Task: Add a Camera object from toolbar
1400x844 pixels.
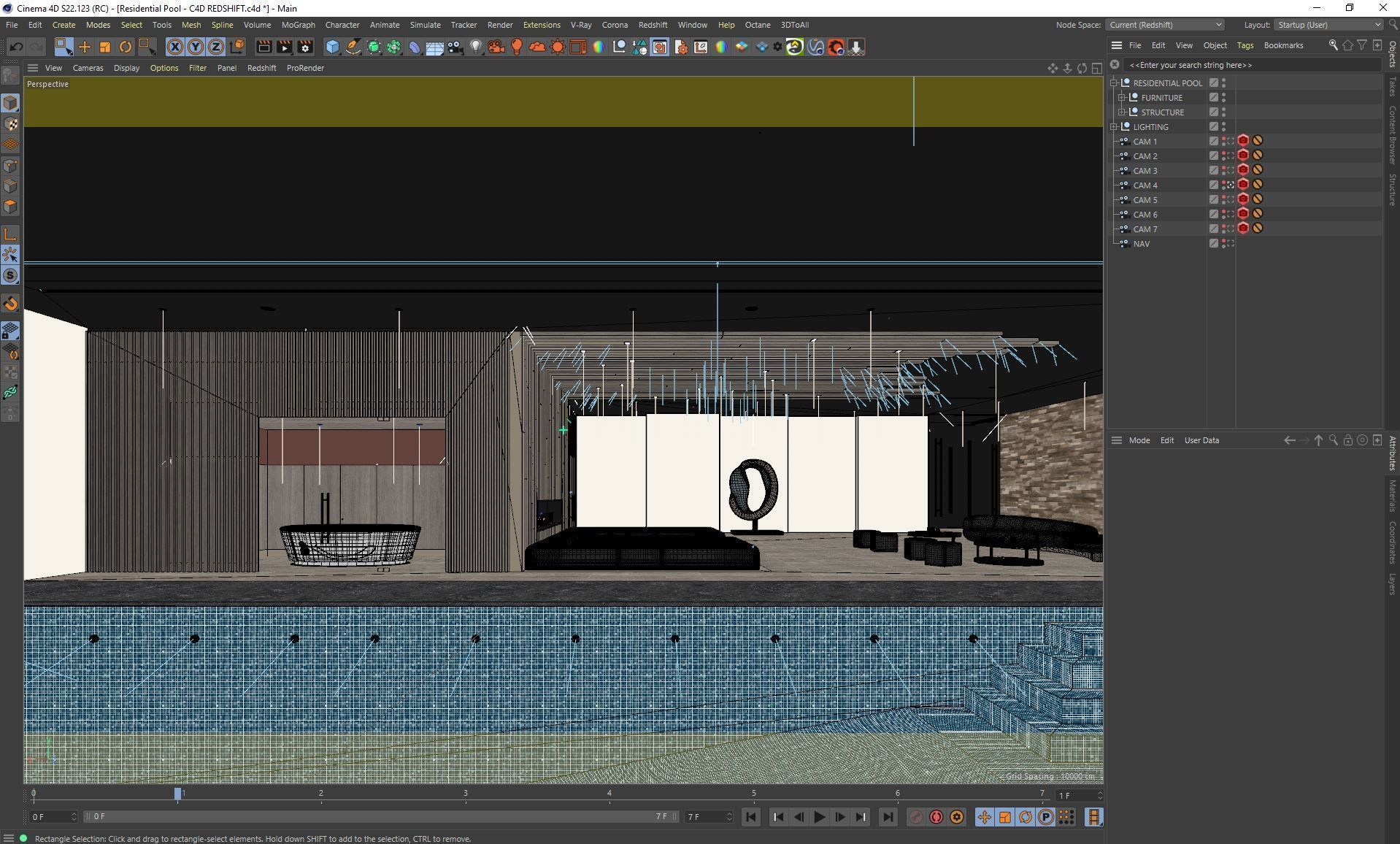Action: tap(455, 47)
